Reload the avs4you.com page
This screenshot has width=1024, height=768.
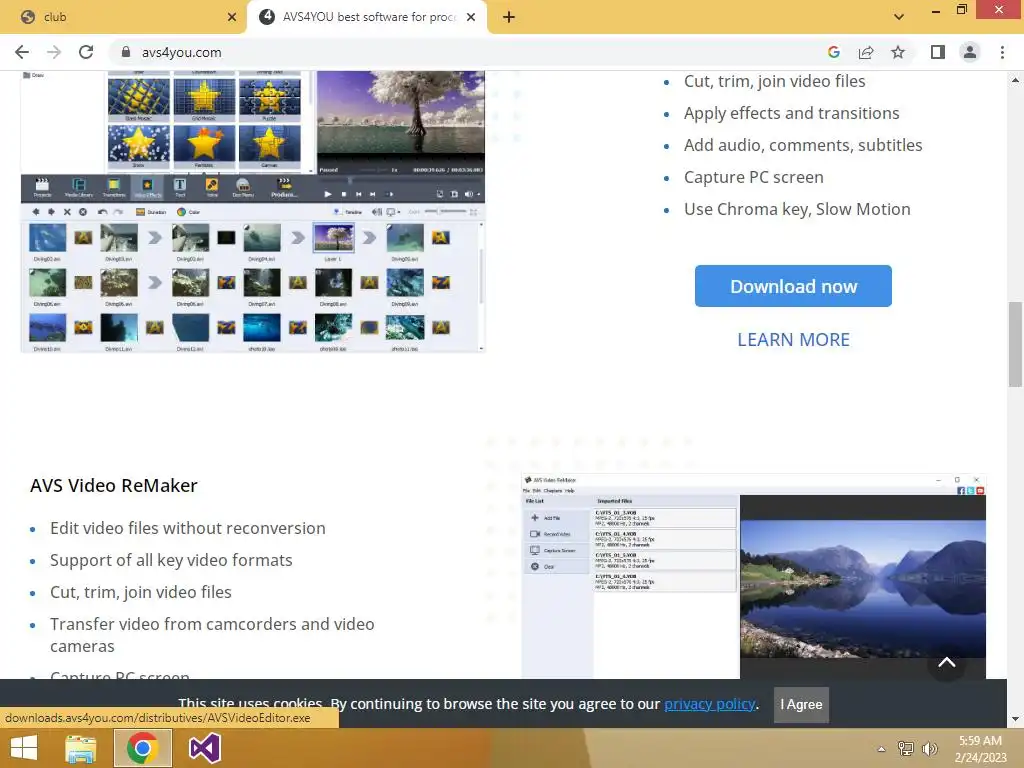[x=86, y=52]
